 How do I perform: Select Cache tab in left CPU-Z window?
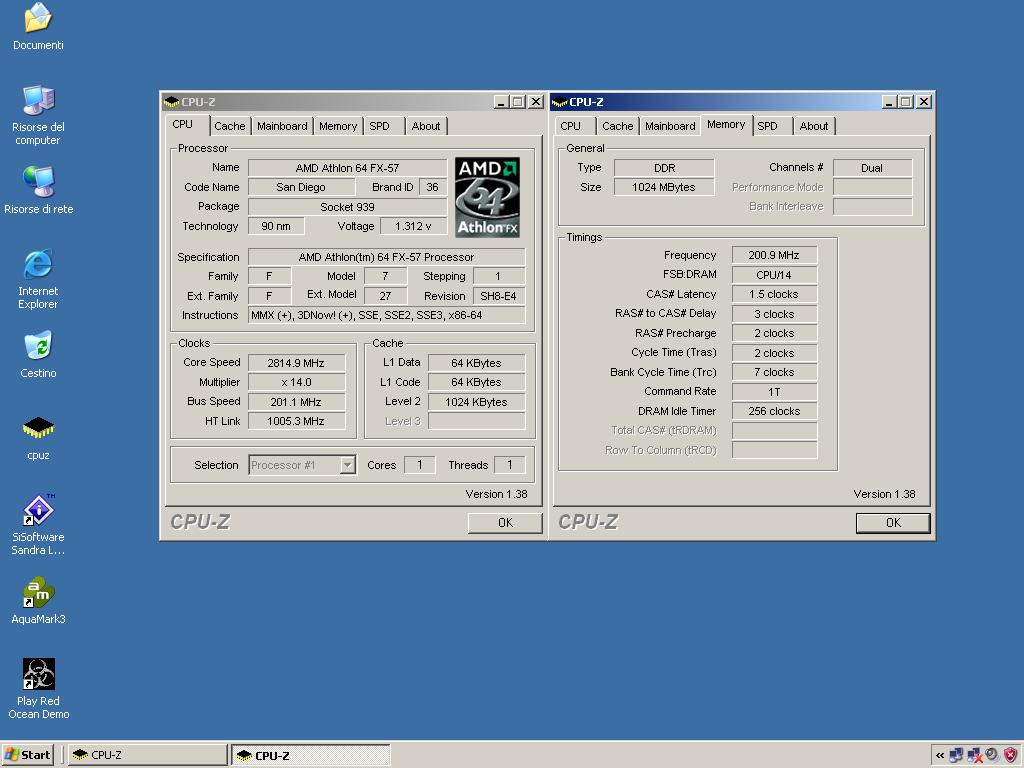(229, 126)
